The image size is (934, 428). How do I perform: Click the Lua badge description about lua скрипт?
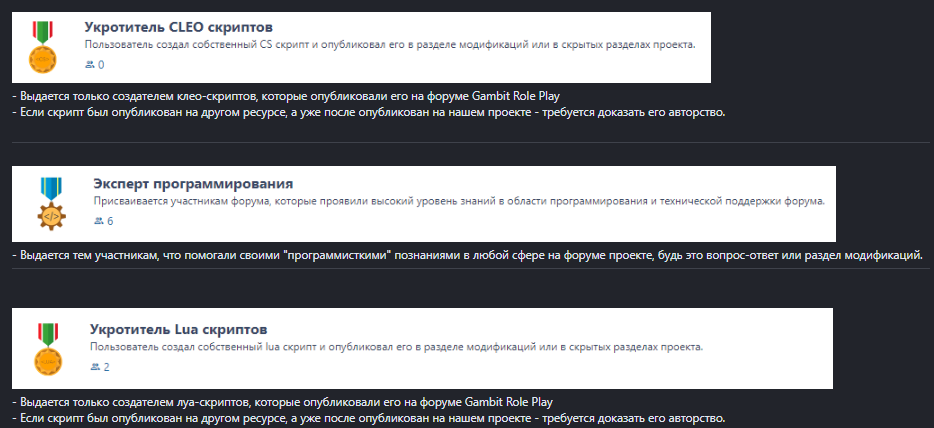coord(397,347)
